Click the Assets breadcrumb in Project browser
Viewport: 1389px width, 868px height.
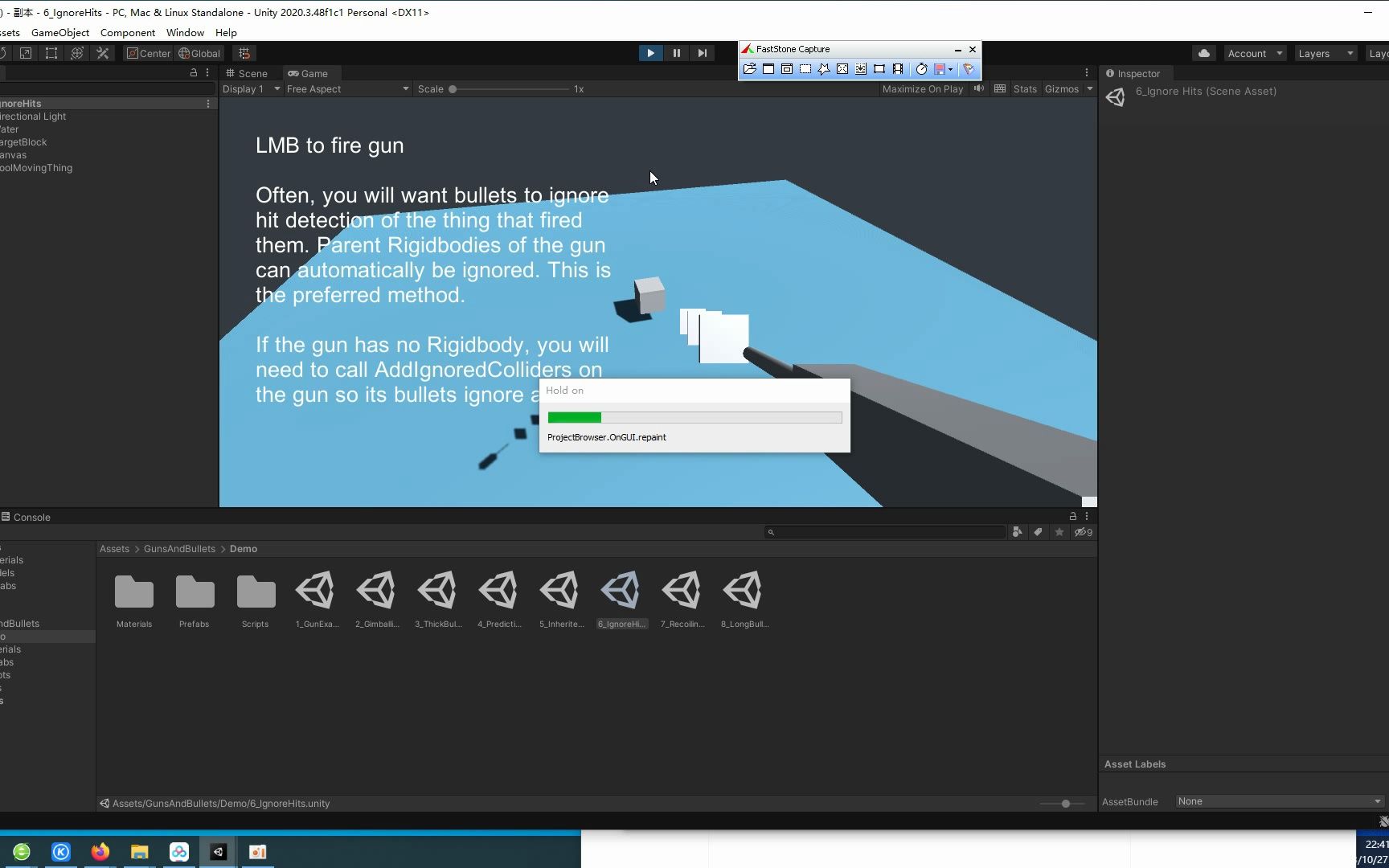tap(114, 548)
